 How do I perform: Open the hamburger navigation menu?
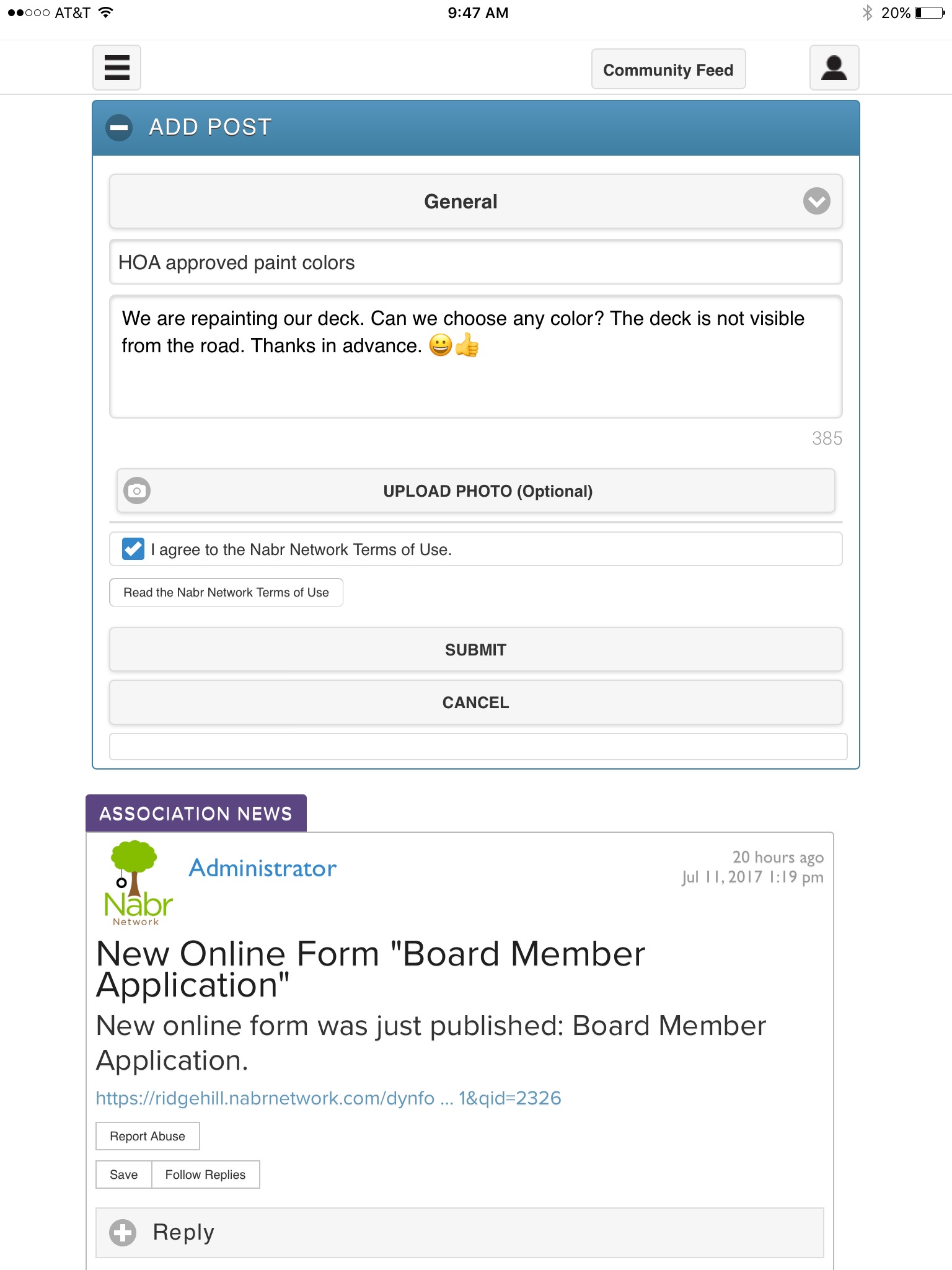(117, 68)
